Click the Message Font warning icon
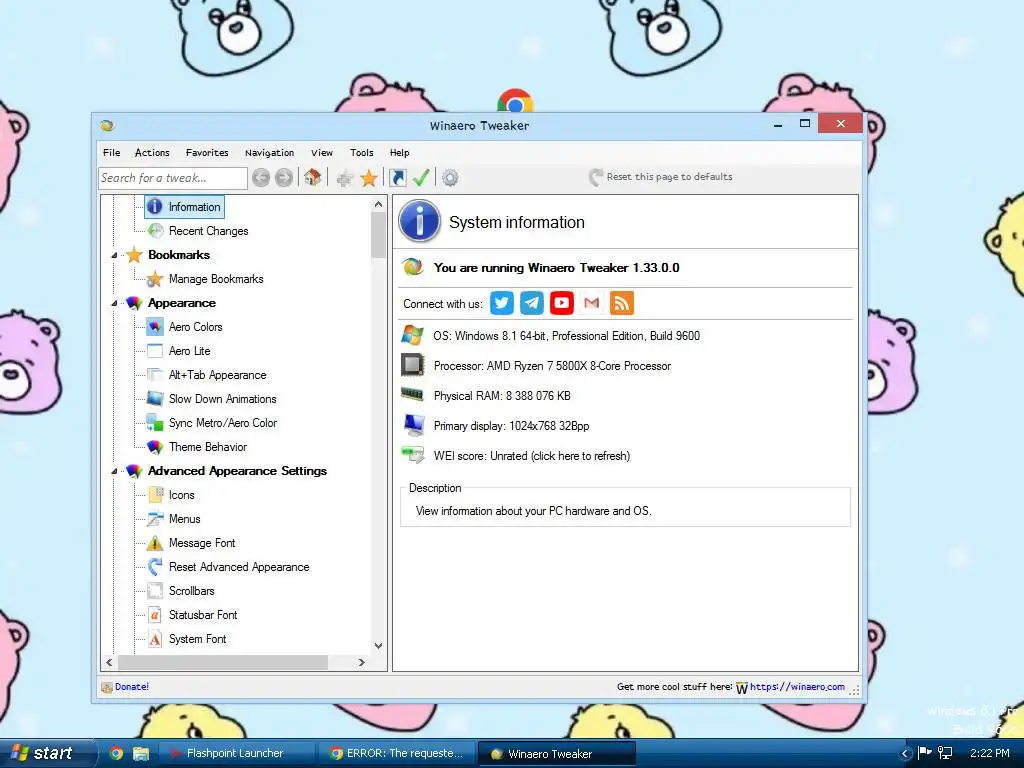Screen dimensions: 1024x768 (155, 543)
